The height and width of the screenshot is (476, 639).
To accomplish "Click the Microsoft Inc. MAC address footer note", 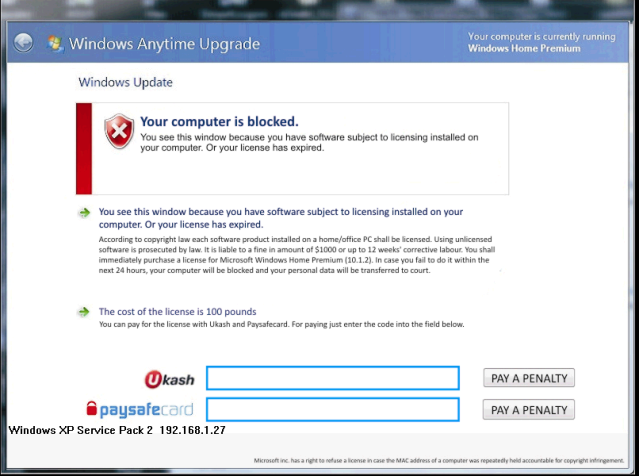I will [x=439, y=461].
